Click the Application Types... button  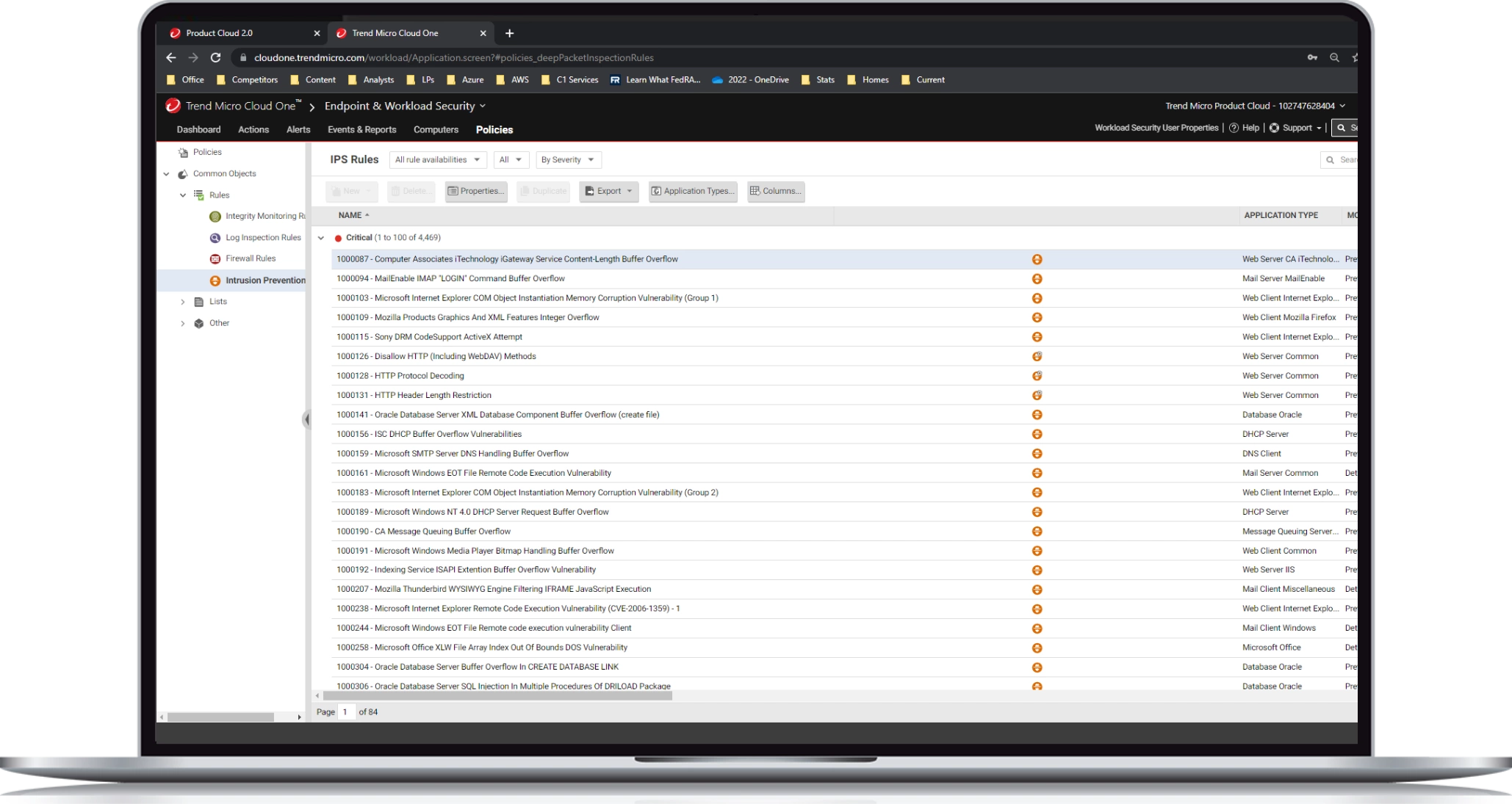(693, 191)
